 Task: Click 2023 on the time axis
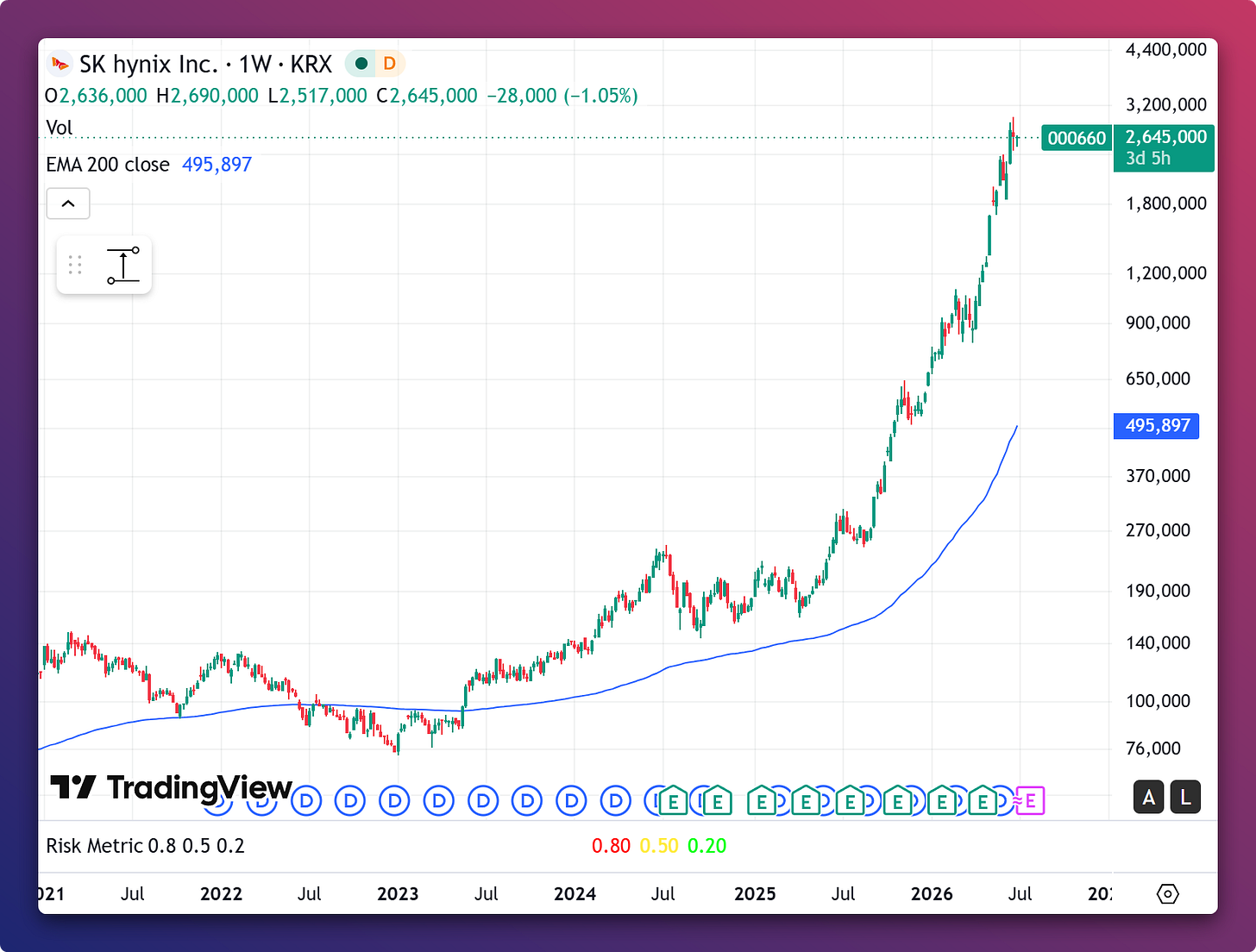tap(398, 894)
